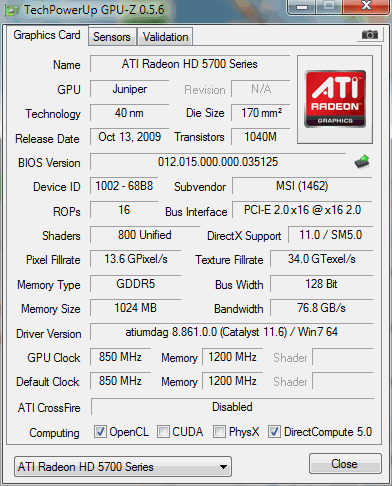Click the Name field showing ATI Radeon
Image resolution: width=392 pixels, height=486 pixels.
coord(190,64)
